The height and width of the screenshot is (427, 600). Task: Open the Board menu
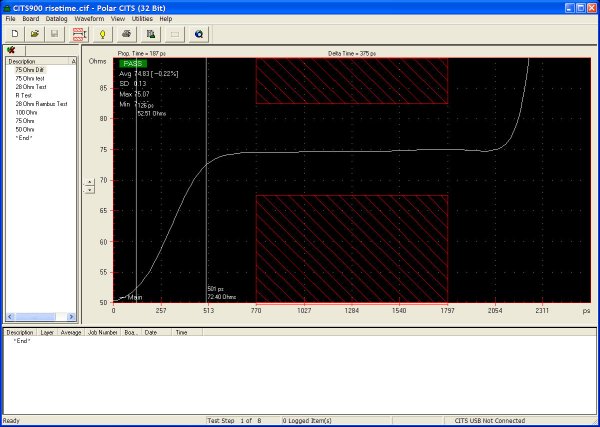(x=31, y=18)
